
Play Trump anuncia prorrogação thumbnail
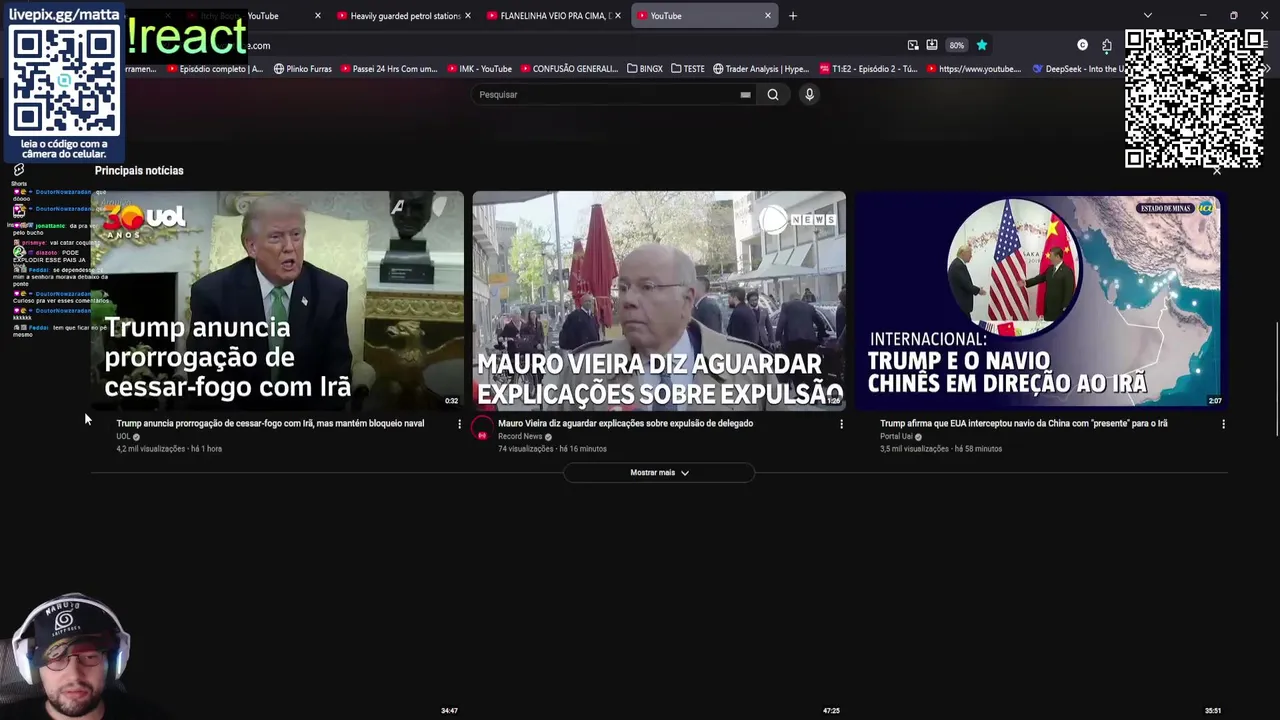point(277,300)
